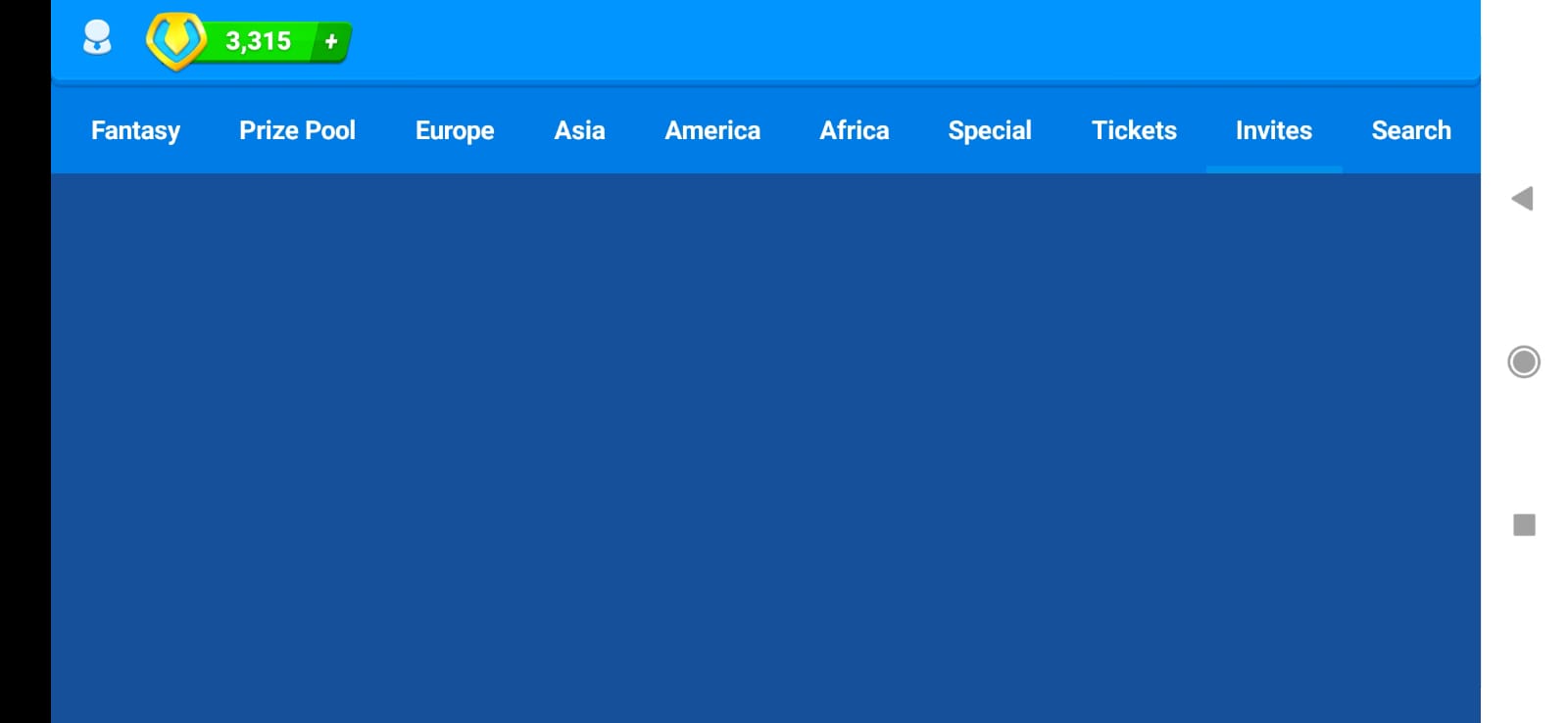Tap the gold shield coin icon
1568x723 pixels.
point(175,40)
